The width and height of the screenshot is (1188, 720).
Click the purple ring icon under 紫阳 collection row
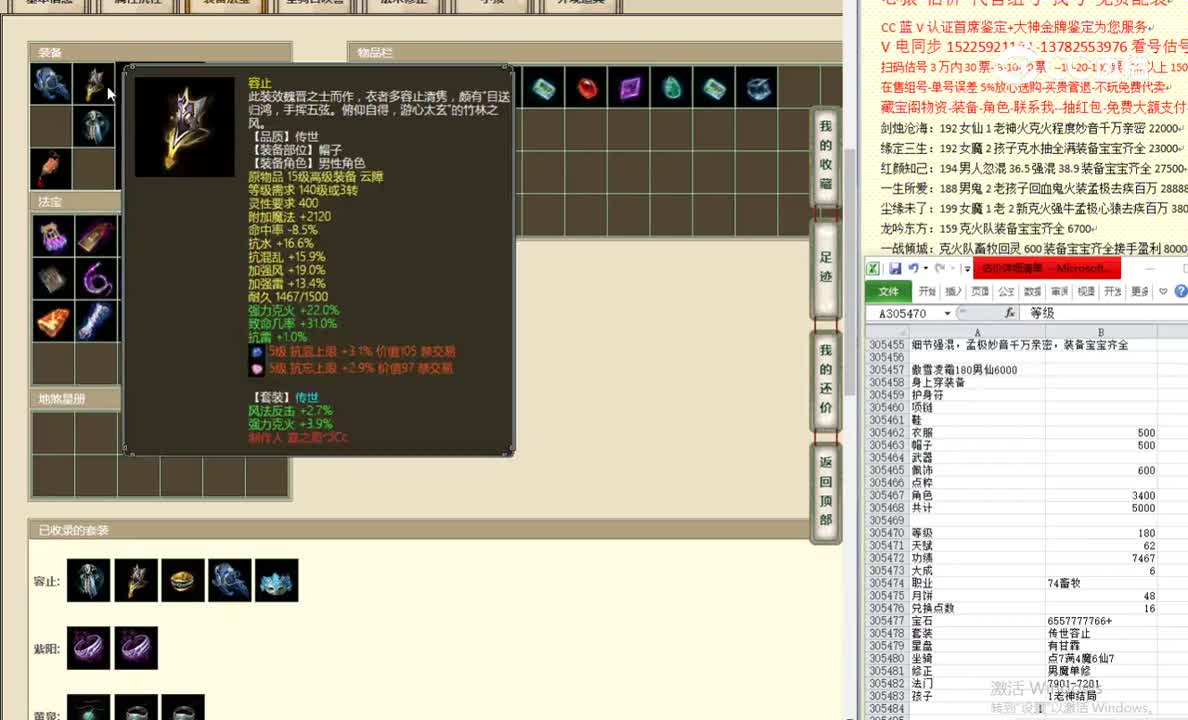click(x=88, y=648)
